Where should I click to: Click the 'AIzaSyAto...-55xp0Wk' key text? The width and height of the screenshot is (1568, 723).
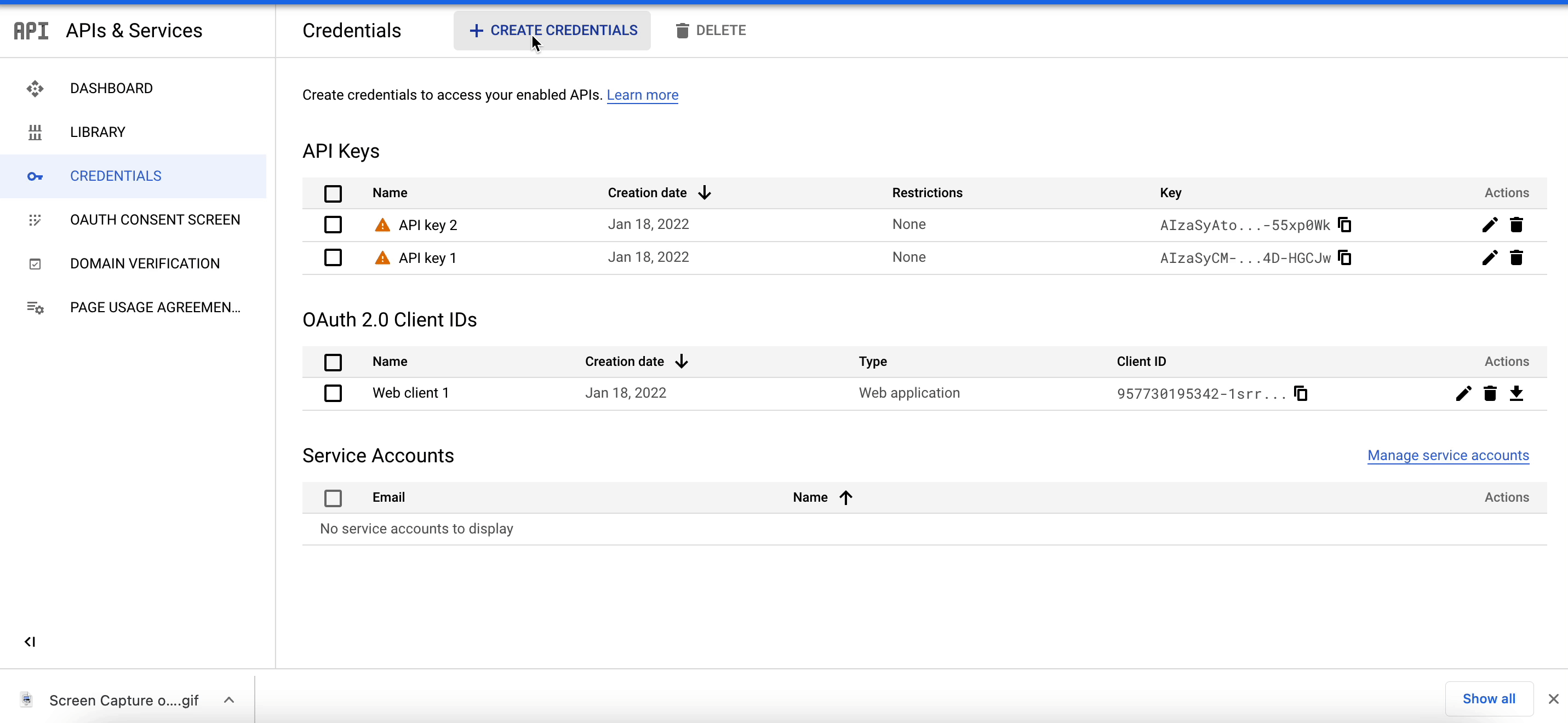coord(1245,225)
